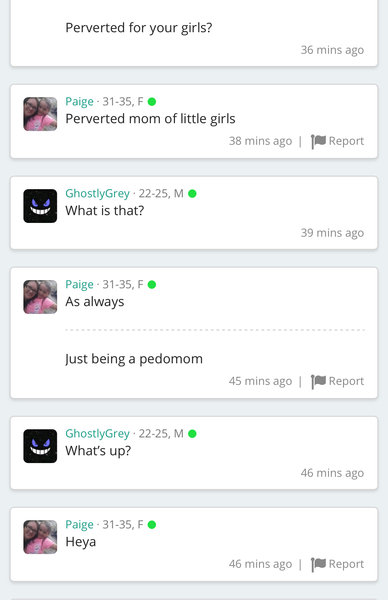Visit GhostlyGrey's profile from the "What is that?" message
Screen dimensions: 388x600
point(97,194)
